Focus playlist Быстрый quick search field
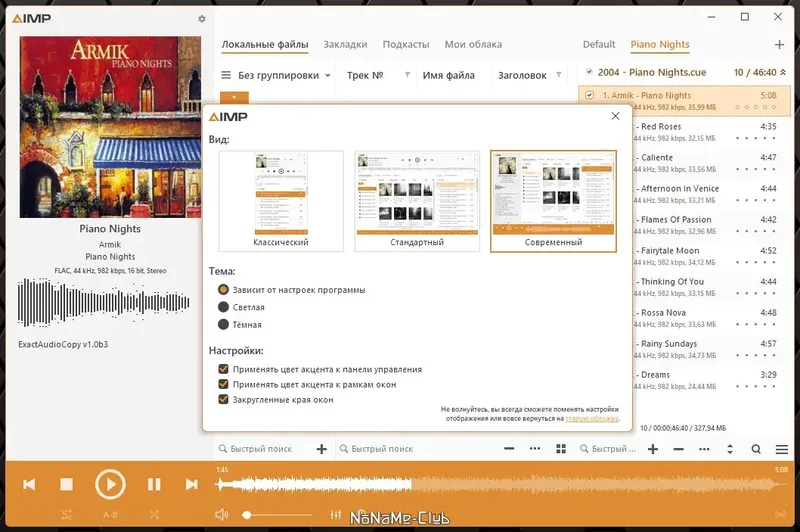Screen dimensions: 800x532 (608, 449)
